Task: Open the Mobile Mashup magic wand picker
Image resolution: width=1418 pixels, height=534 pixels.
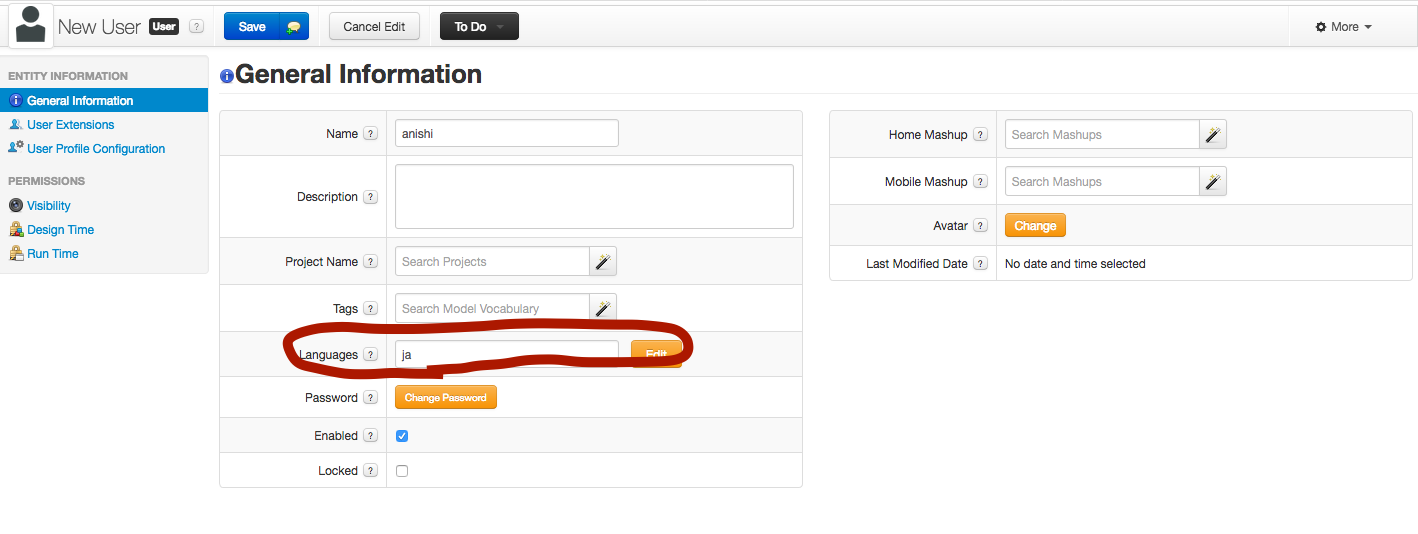Action: pos(1213,181)
